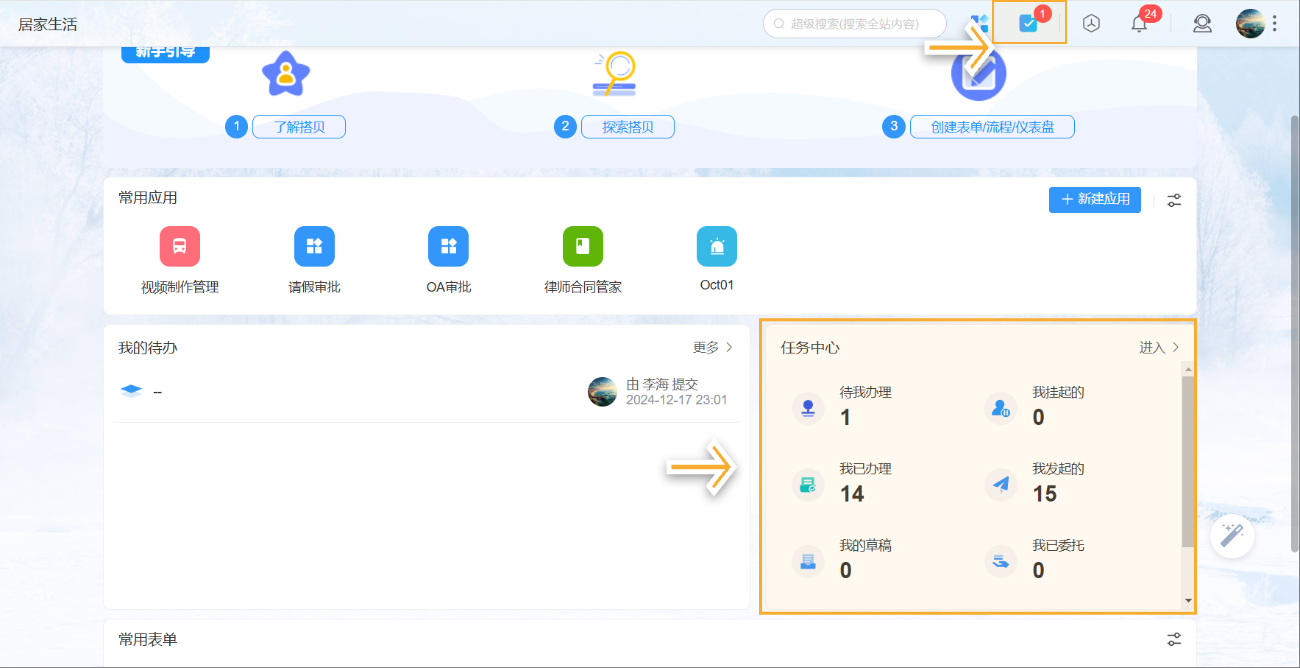Viewport: 1300px width, 668px height.
Task: Click the 待我办理 pending tasks icon
Action: (807, 408)
